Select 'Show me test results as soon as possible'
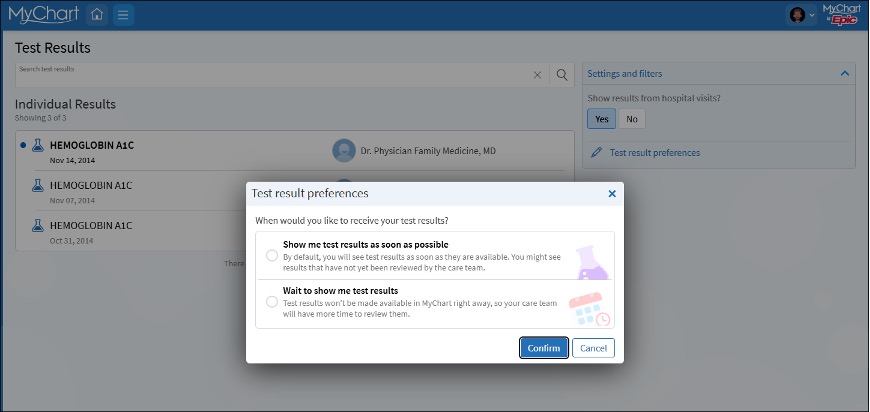The height and width of the screenshot is (412, 870). 272,255
